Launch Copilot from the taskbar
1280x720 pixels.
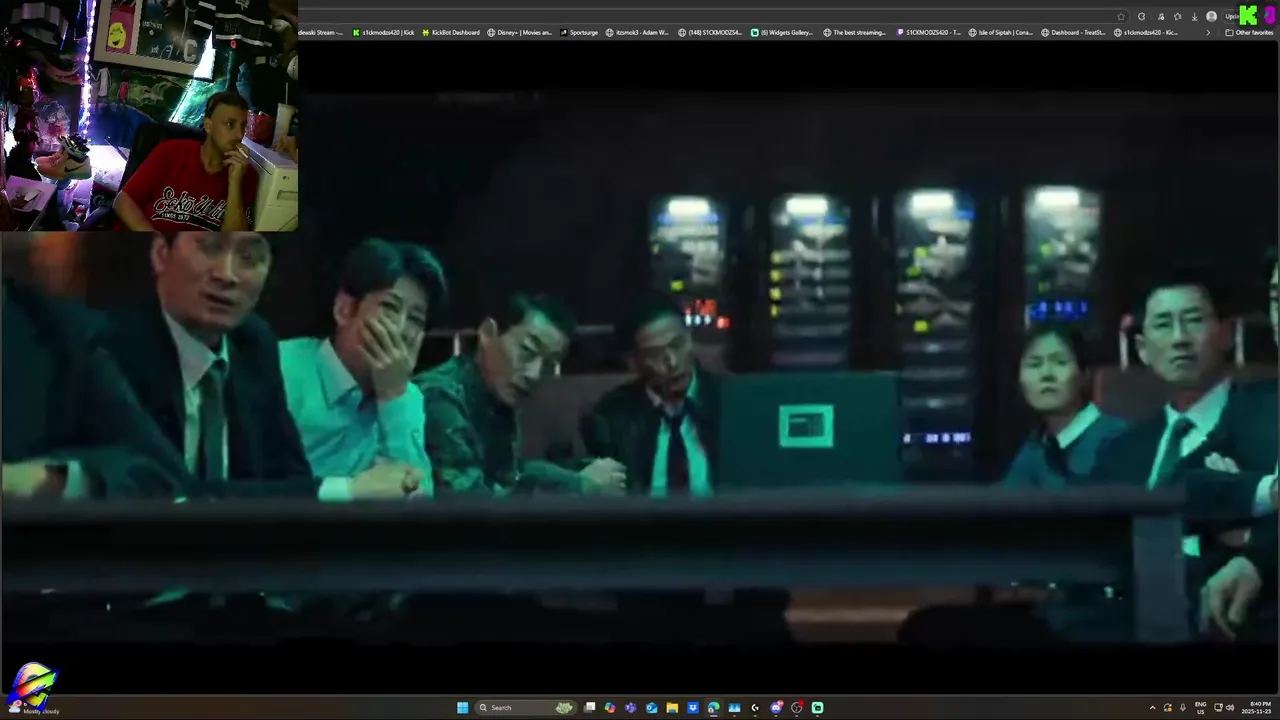pyautogui.click(x=610, y=708)
